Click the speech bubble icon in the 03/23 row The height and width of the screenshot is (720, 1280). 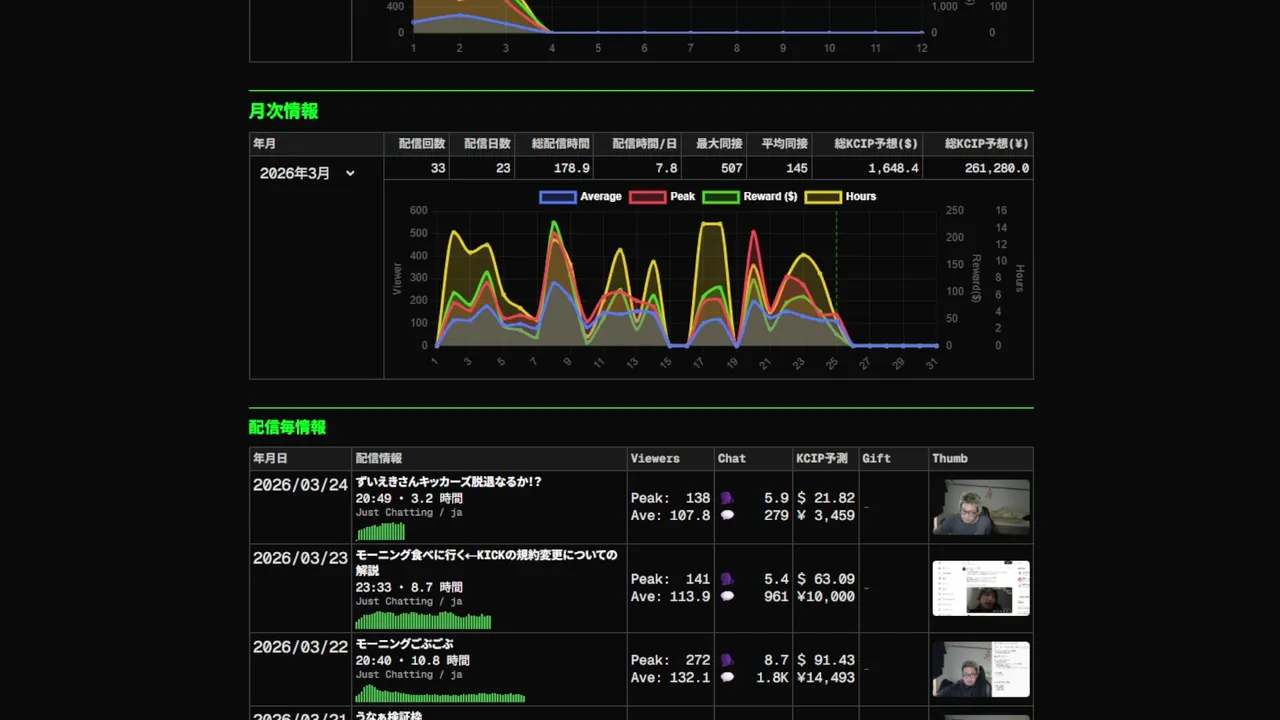pyautogui.click(x=727, y=596)
